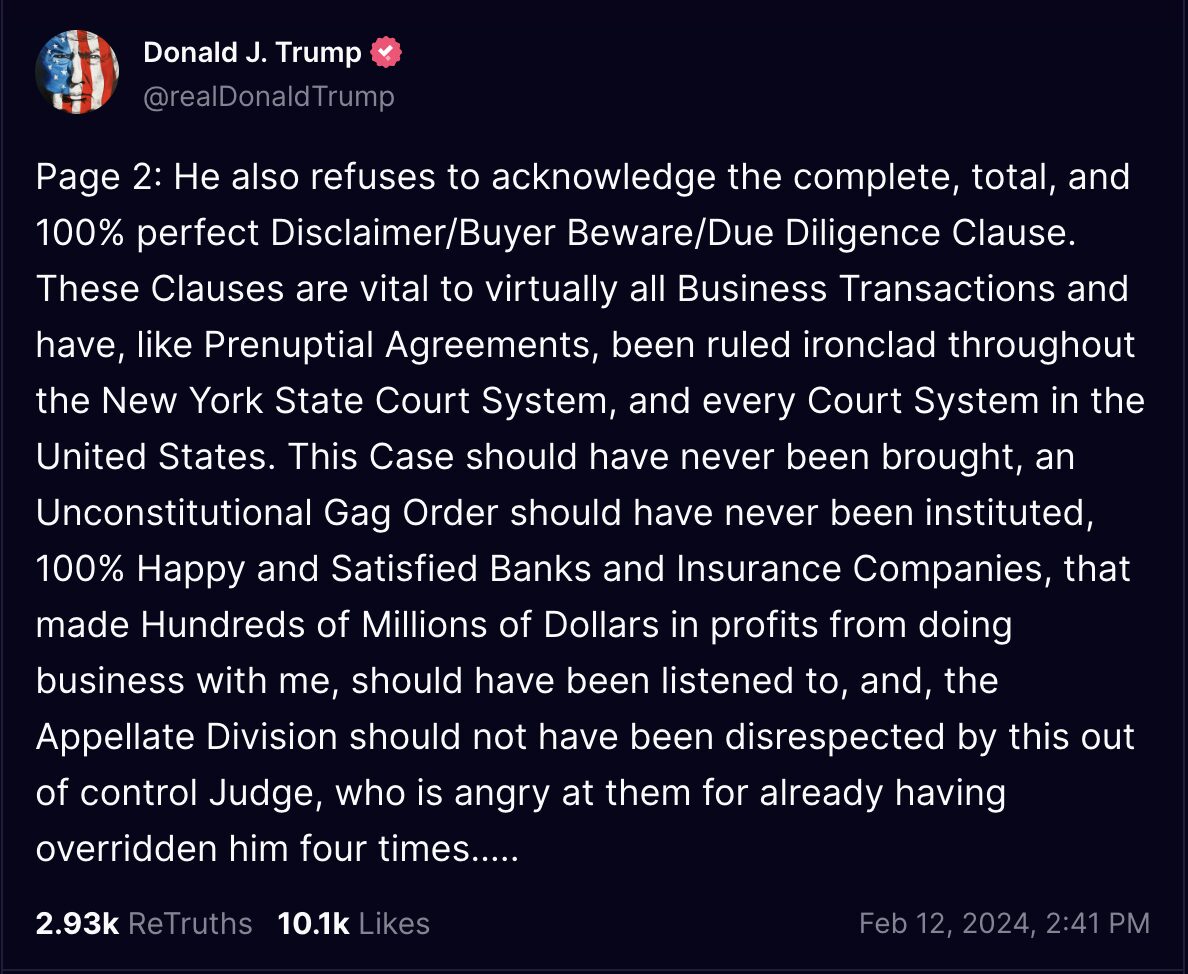View the 2.93k ReTruths count
Screen dimensions: 1188x974
[x=77, y=923]
